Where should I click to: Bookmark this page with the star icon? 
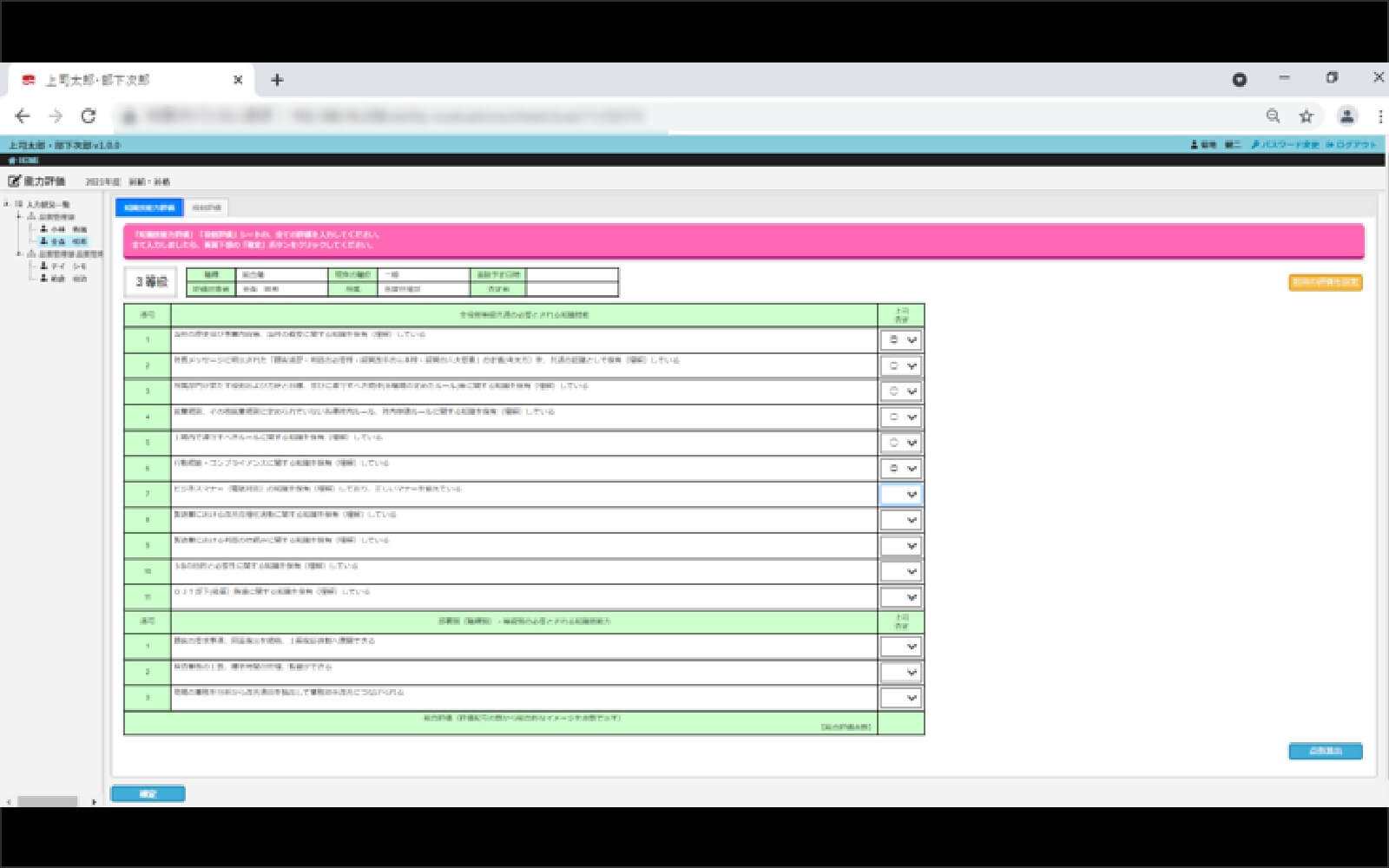click(1306, 115)
